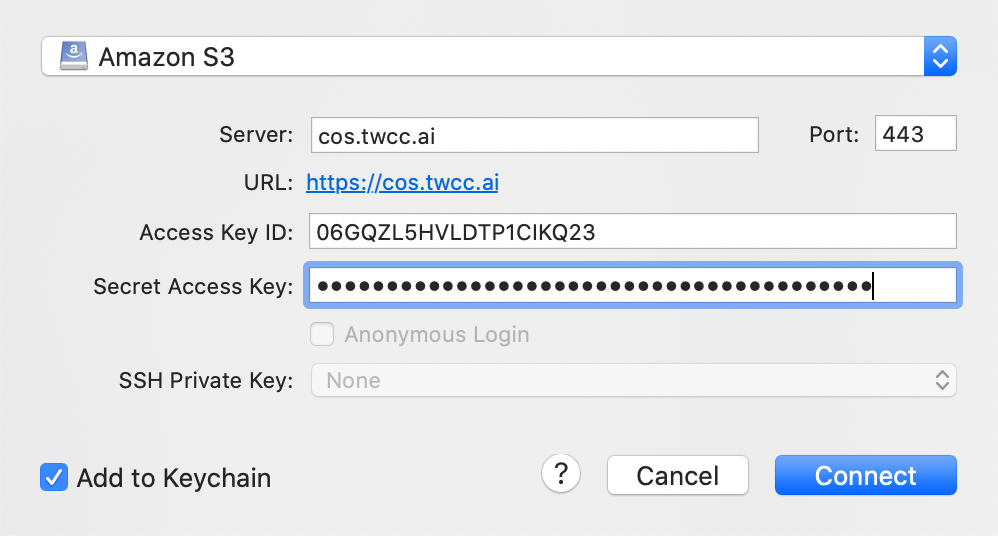The height and width of the screenshot is (536, 998).
Task: Open the Amazon S3 protocol dropdown
Action: tap(499, 57)
